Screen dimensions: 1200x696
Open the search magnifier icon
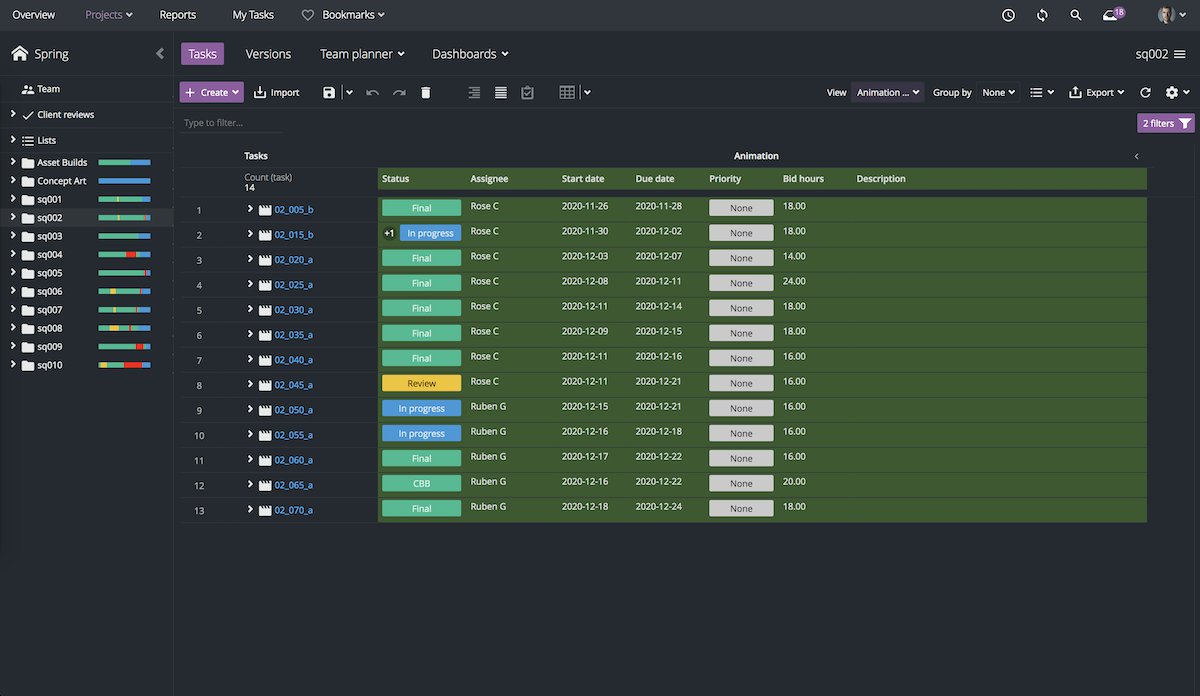(1076, 15)
